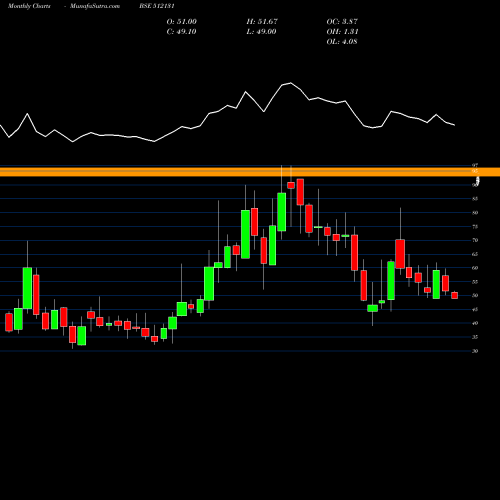This screenshot has width=500, height=500.
Task: Click the low value "L: 49.00"
Action: point(261,32)
